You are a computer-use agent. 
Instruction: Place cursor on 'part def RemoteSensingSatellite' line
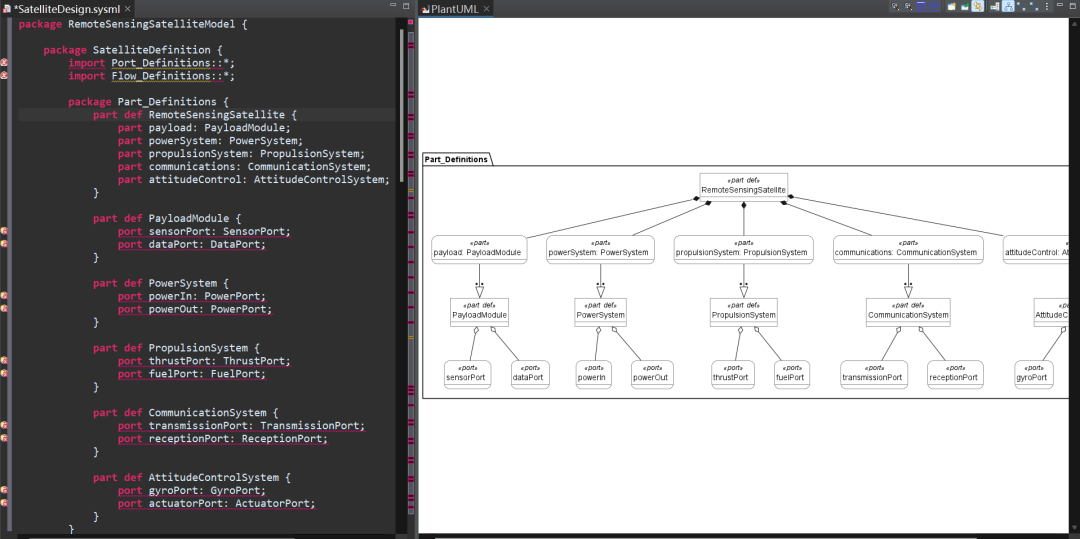coord(195,114)
